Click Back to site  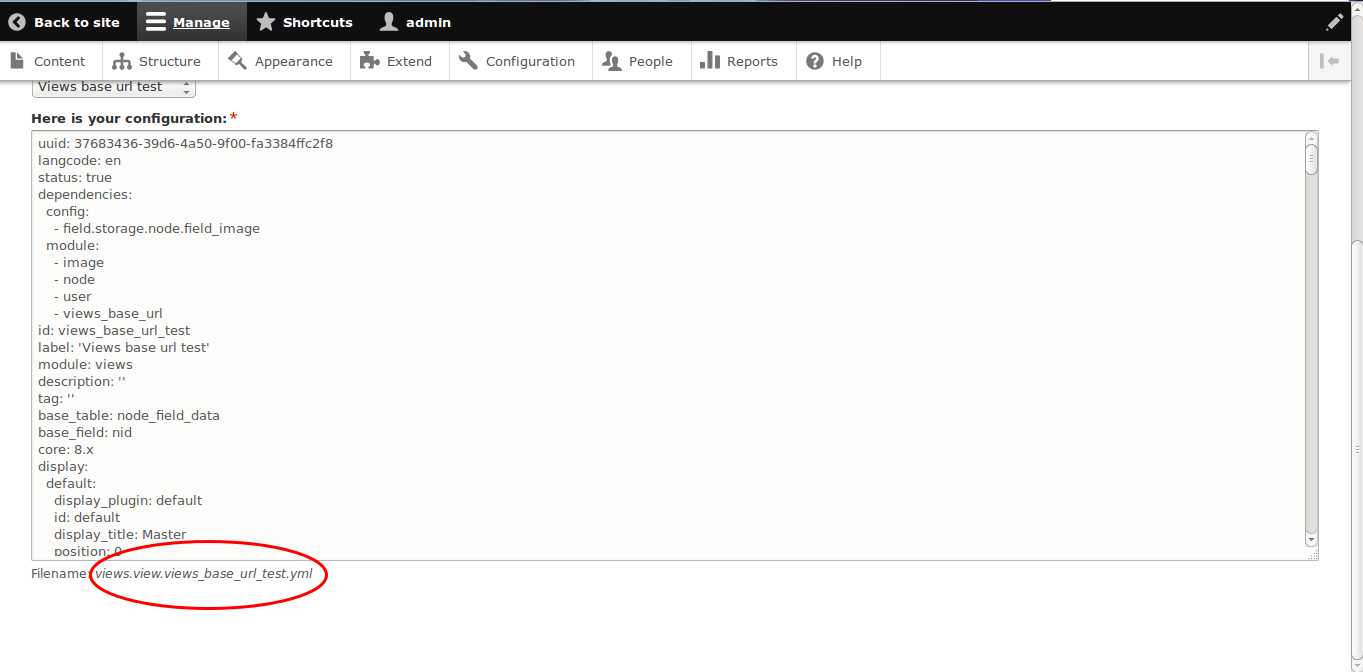pos(66,21)
